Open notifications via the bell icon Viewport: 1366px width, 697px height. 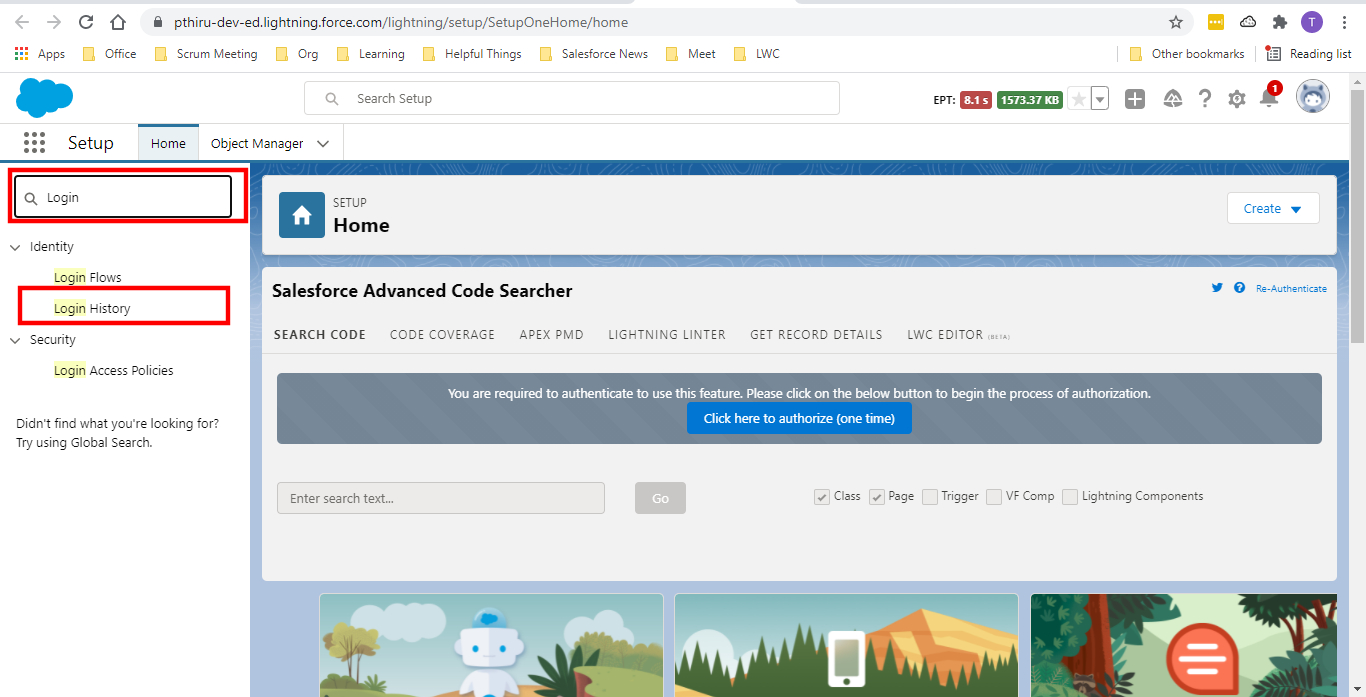(1269, 99)
